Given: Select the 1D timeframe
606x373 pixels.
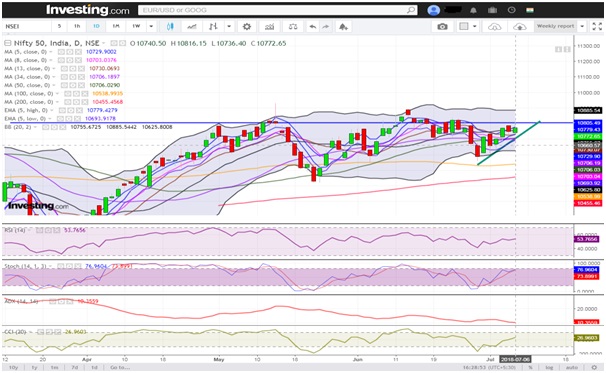Looking at the screenshot, I should [x=96, y=26].
